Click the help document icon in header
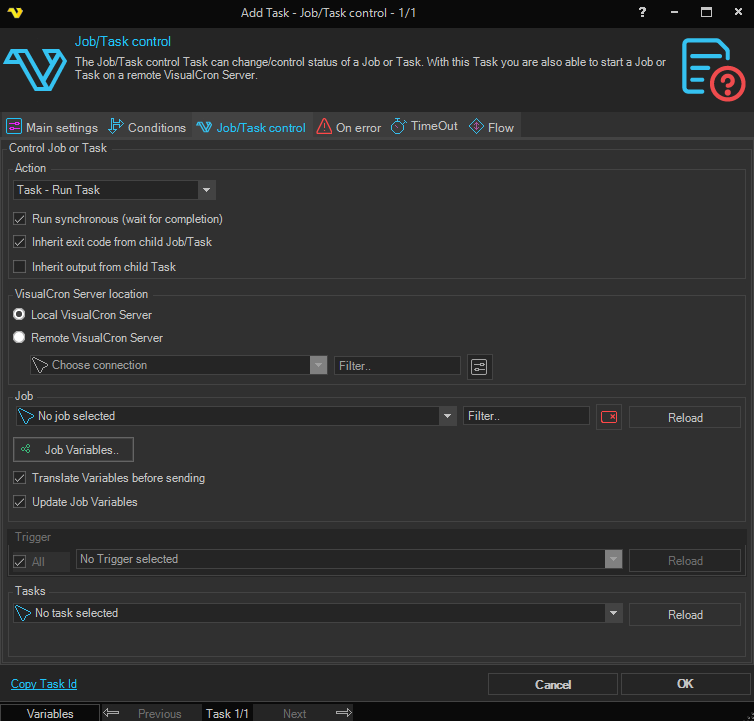This screenshot has height=721, width=754. (711, 67)
